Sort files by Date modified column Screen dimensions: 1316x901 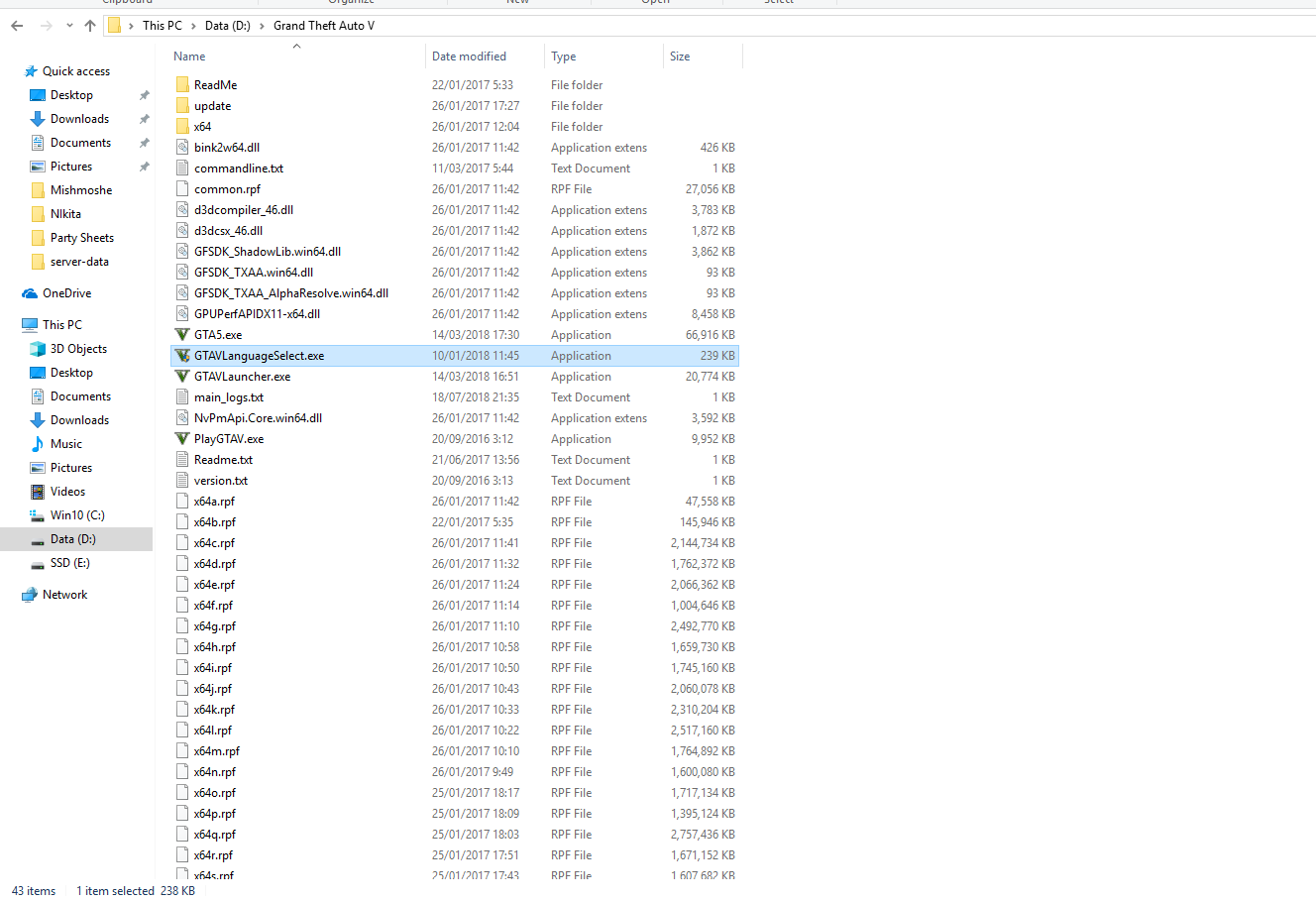point(469,56)
